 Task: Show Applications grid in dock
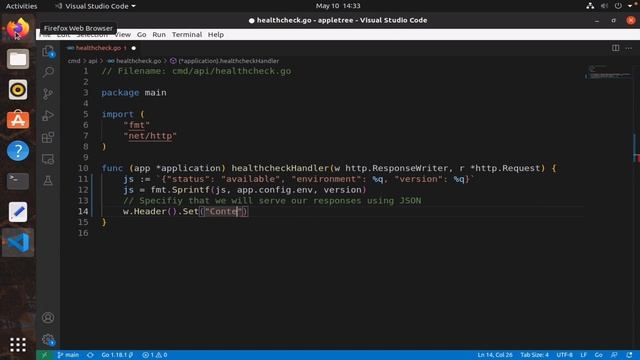point(18,345)
